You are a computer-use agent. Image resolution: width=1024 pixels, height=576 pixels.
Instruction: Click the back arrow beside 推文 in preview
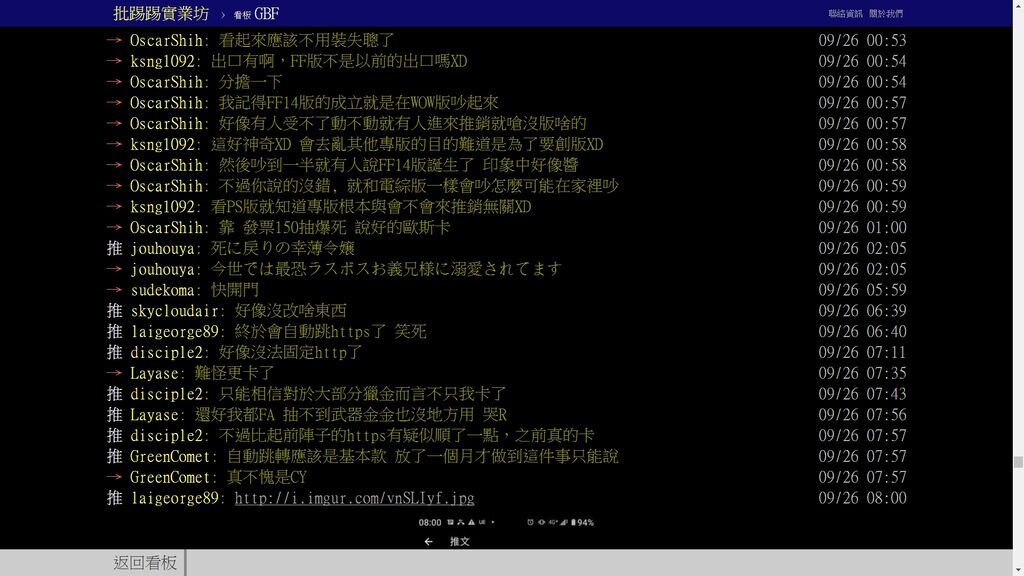pos(428,541)
